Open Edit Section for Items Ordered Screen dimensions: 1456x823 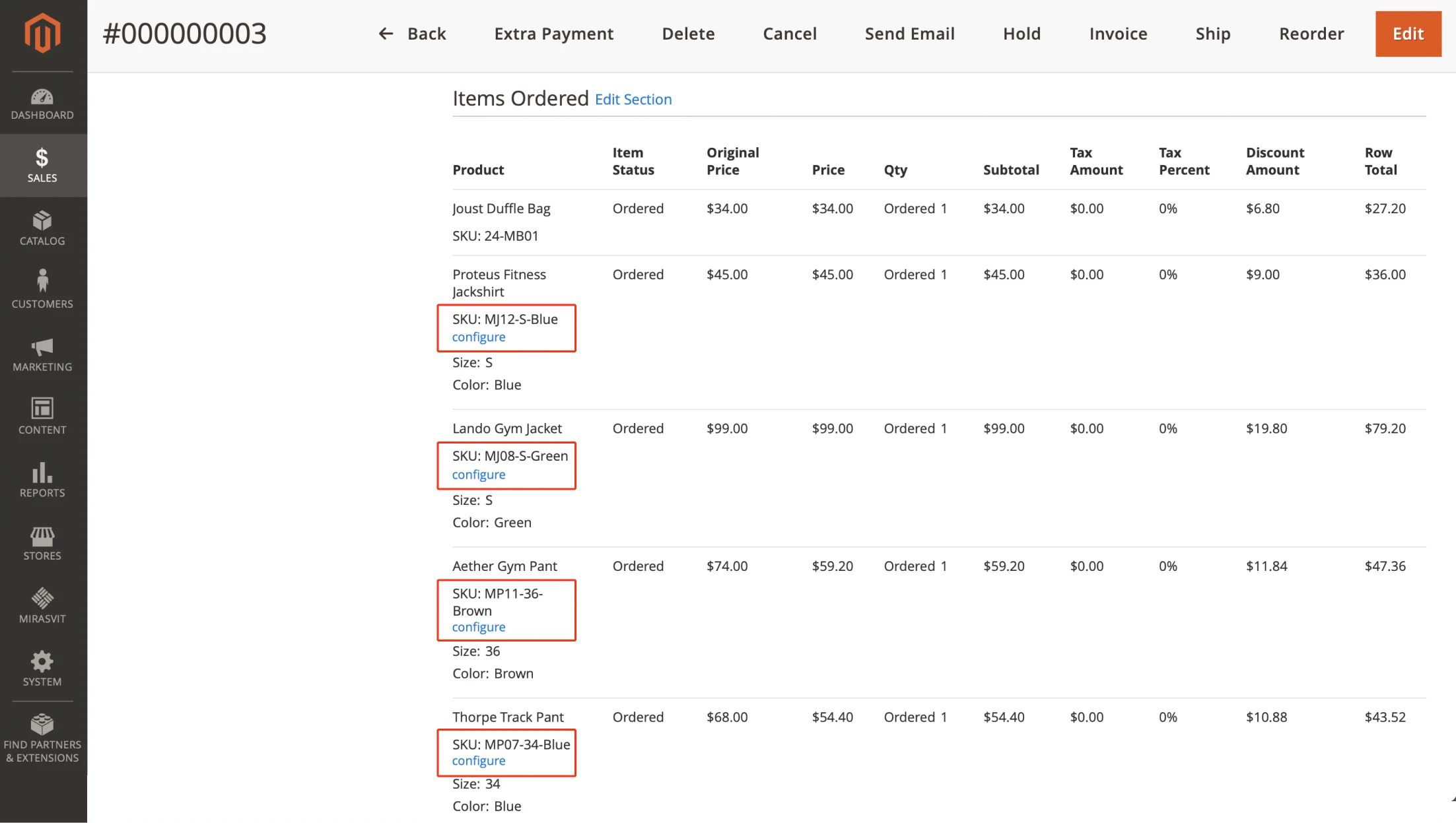(633, 99)
